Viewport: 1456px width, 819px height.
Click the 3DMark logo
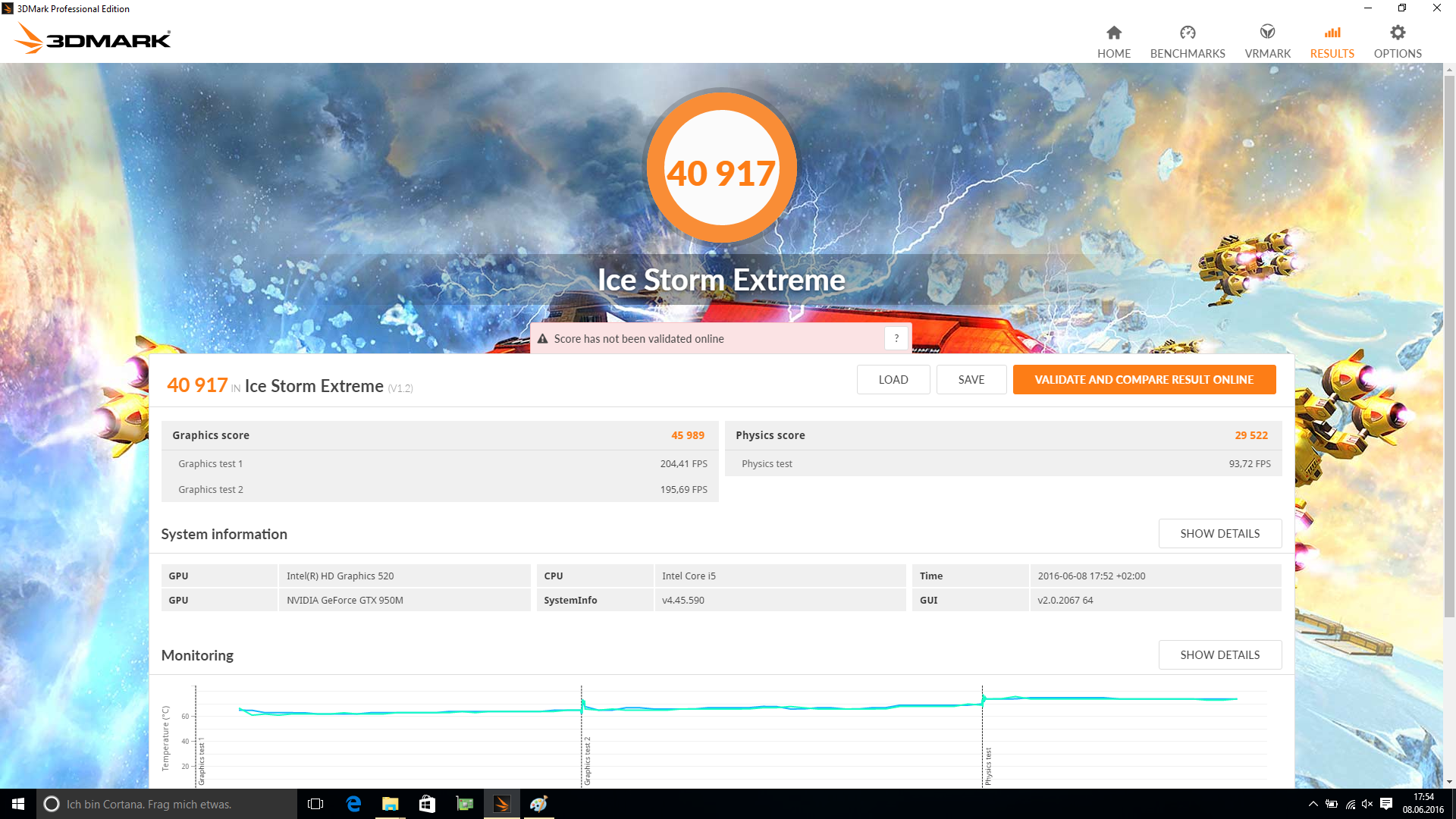click(x=93, y=38)
